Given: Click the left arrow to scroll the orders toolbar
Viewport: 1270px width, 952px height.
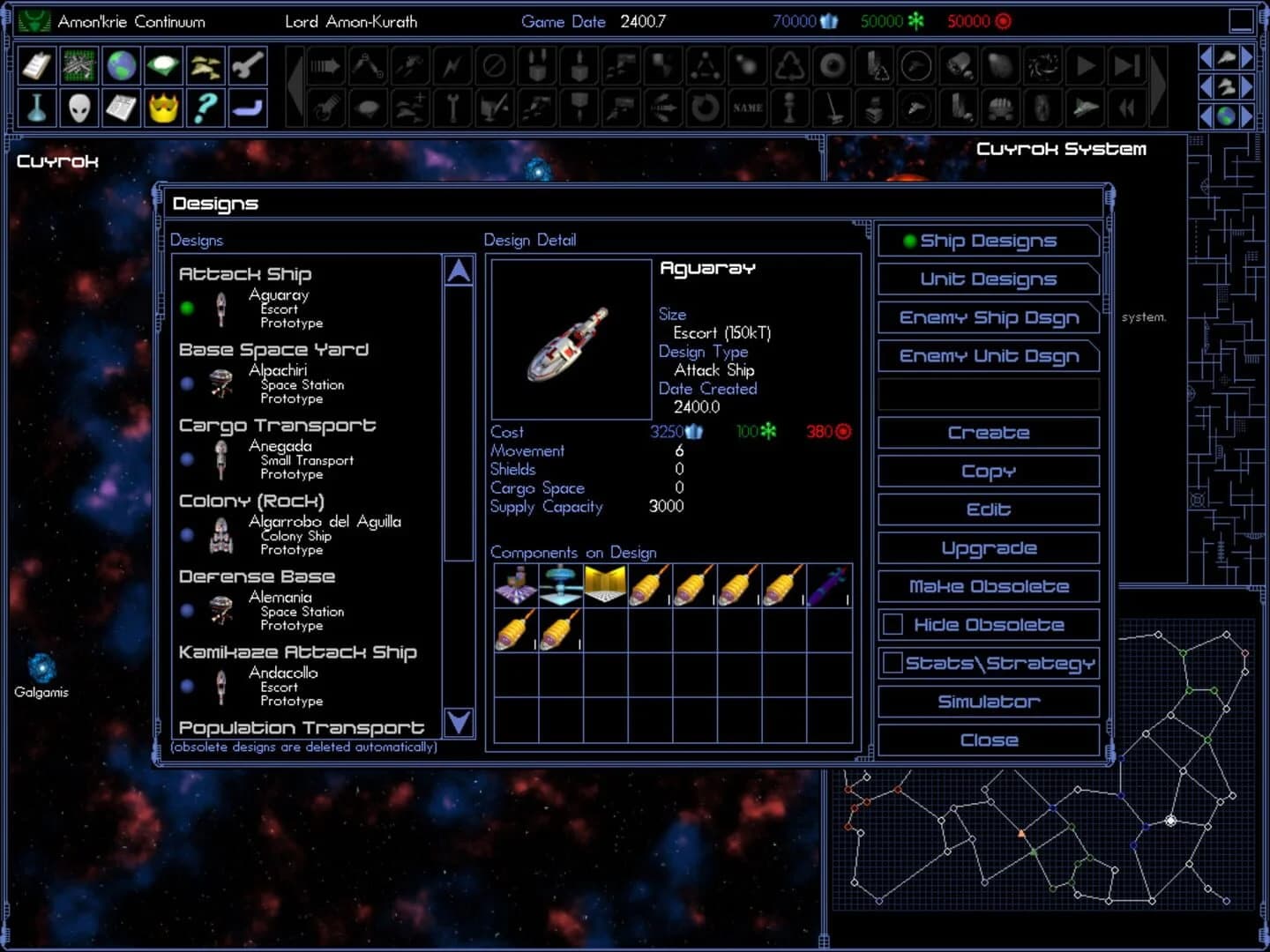Looking at the screenshot, I should coord(294,84).
